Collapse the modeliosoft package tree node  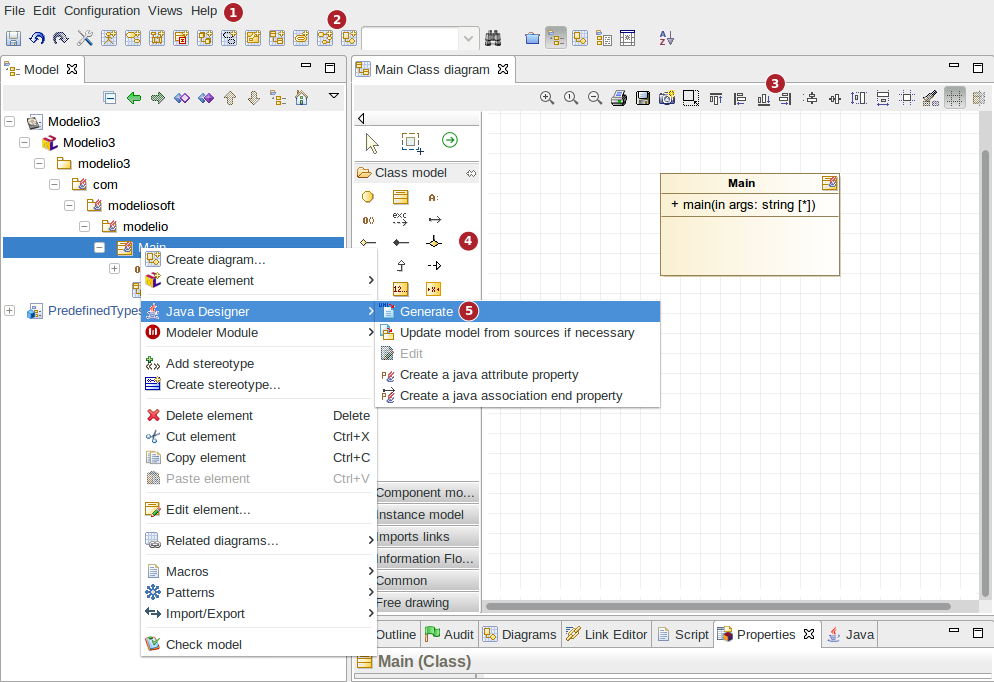tap(71, 206)
